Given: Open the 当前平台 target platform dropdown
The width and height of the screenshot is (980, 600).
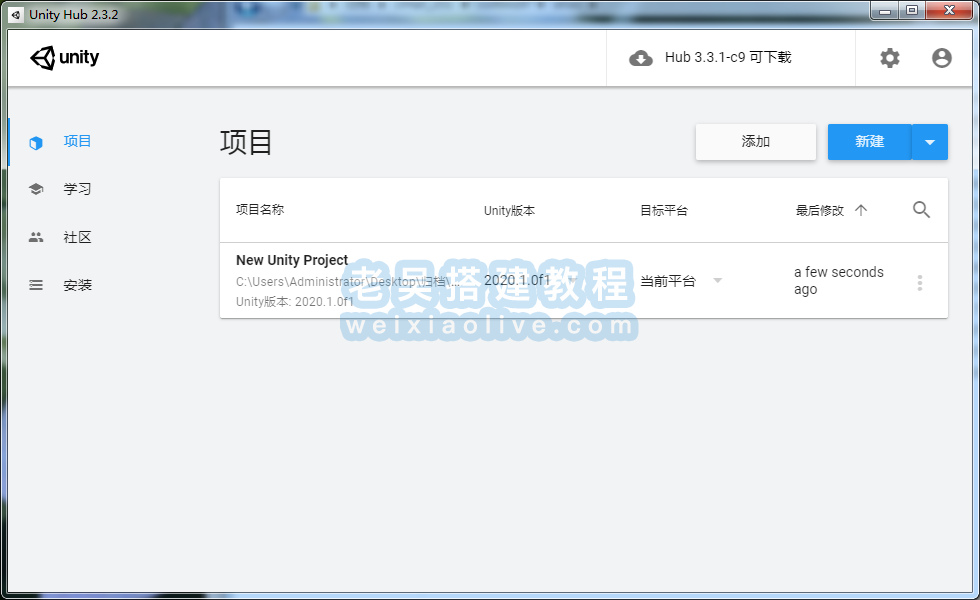Looking at the screenshot, I should pos(670,281).
